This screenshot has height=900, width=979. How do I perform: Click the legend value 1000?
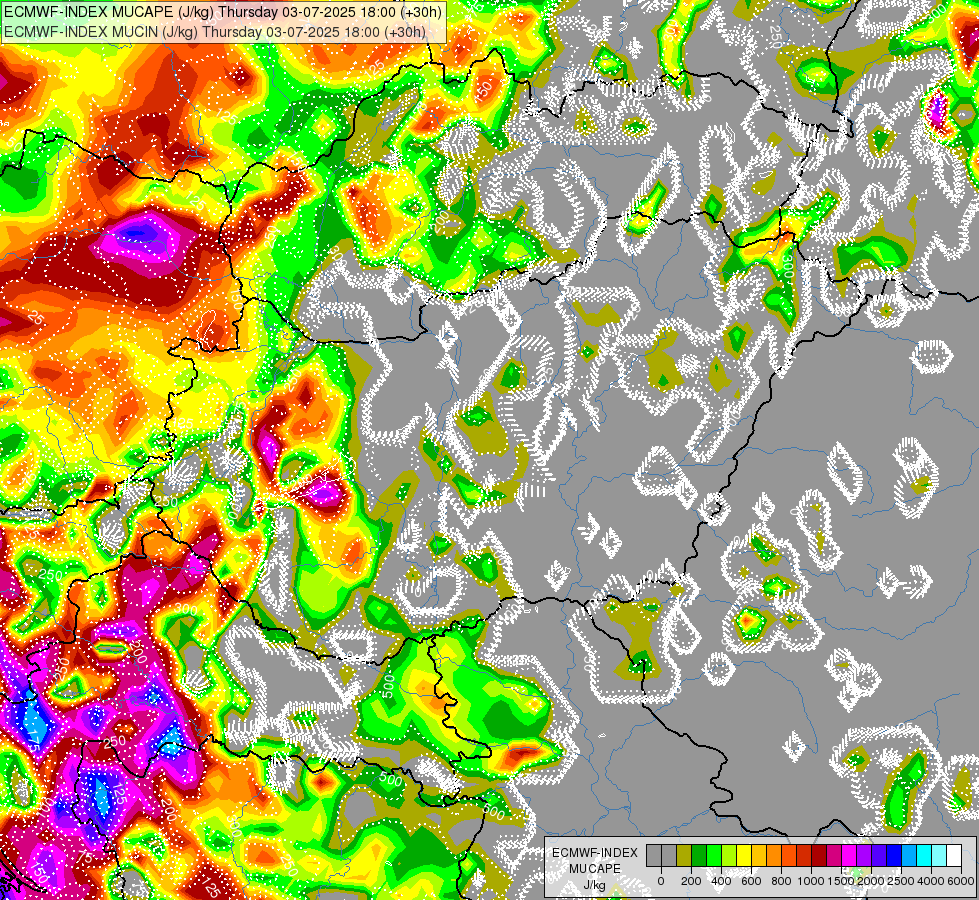(811, 881)
